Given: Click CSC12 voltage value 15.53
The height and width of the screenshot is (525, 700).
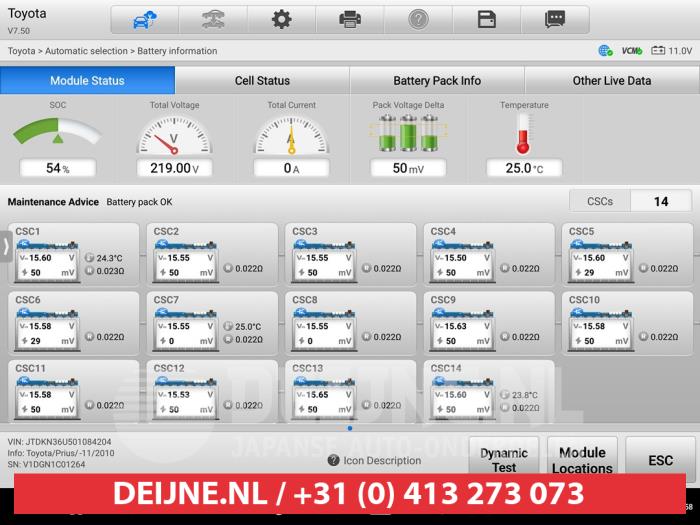Looking at the screenshot, I should pyautogui.click(x=178, y=395).
